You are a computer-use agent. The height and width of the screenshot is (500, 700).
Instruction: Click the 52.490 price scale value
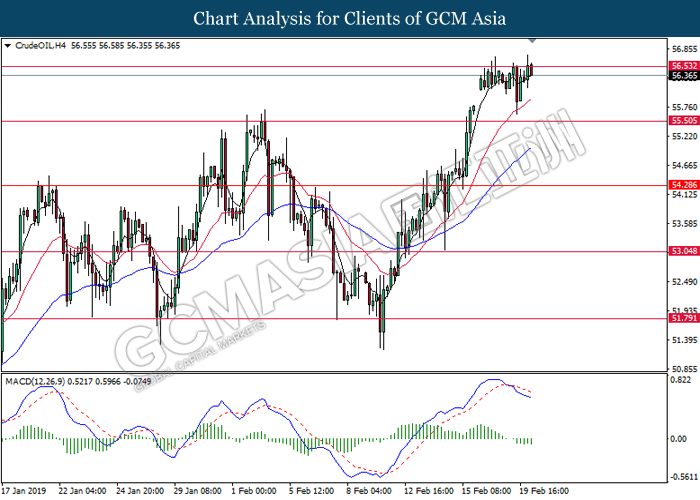pos(684,282)
